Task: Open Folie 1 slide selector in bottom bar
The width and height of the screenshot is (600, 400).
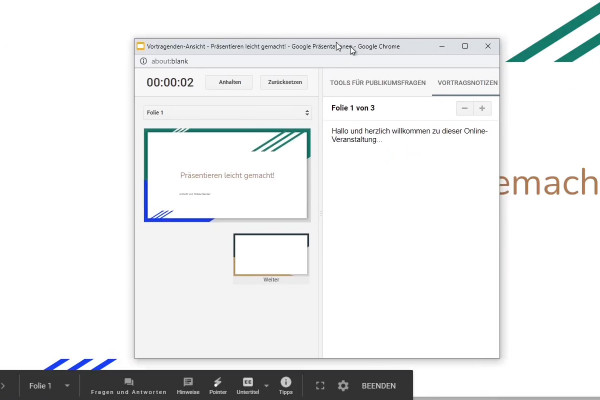Action: click(x=49, y=386)
